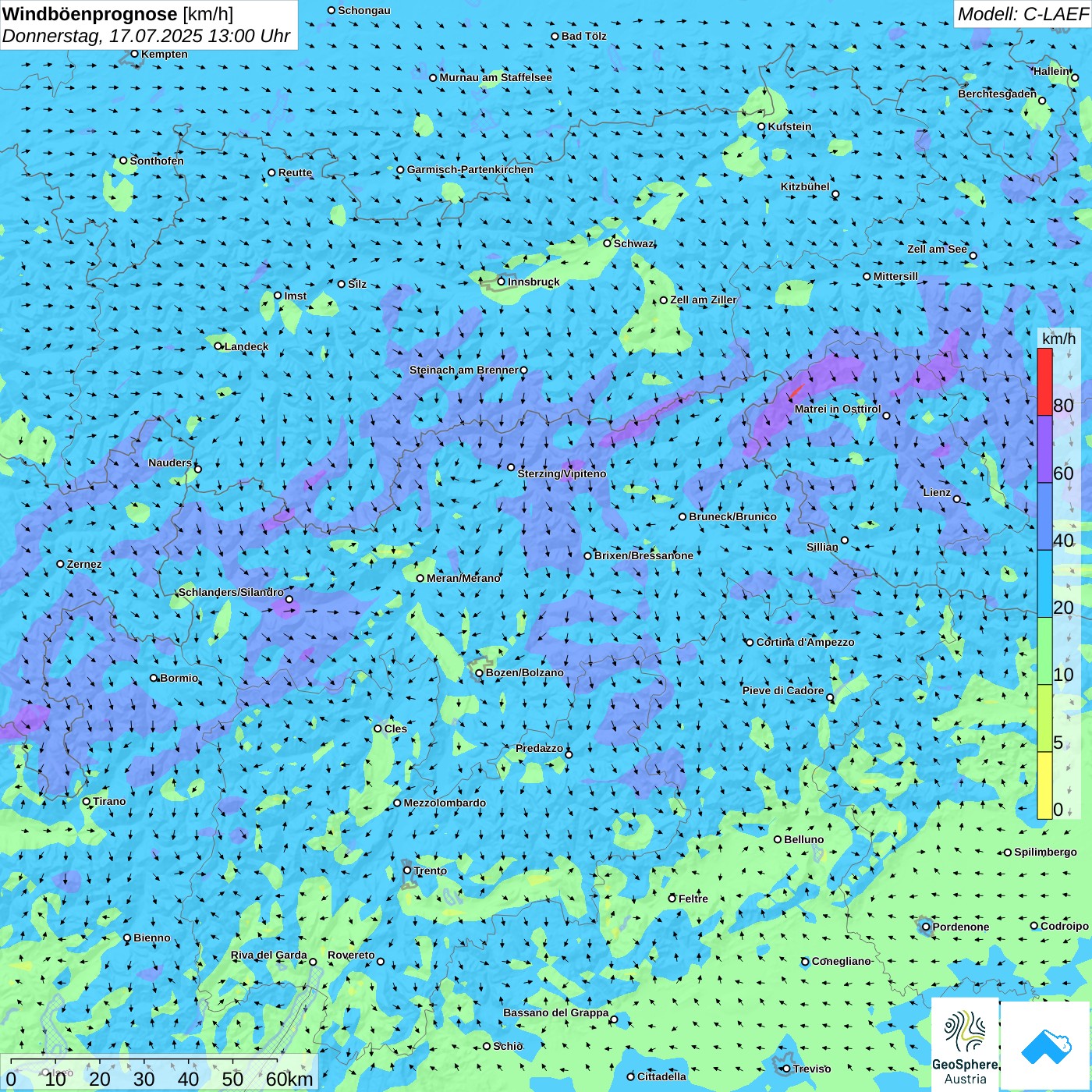Click the Murnau am Staffelsee label

pos(495,77)
